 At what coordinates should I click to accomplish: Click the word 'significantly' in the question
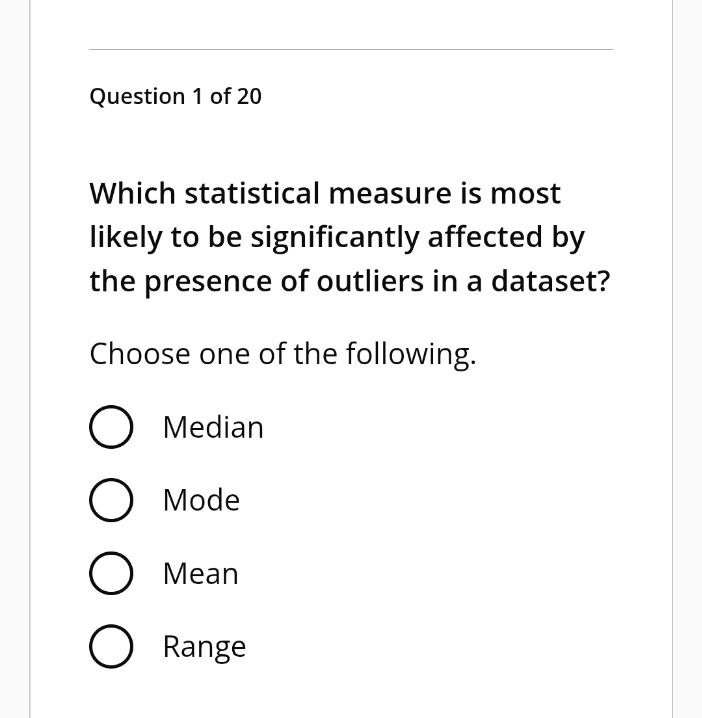click(334, 238)
